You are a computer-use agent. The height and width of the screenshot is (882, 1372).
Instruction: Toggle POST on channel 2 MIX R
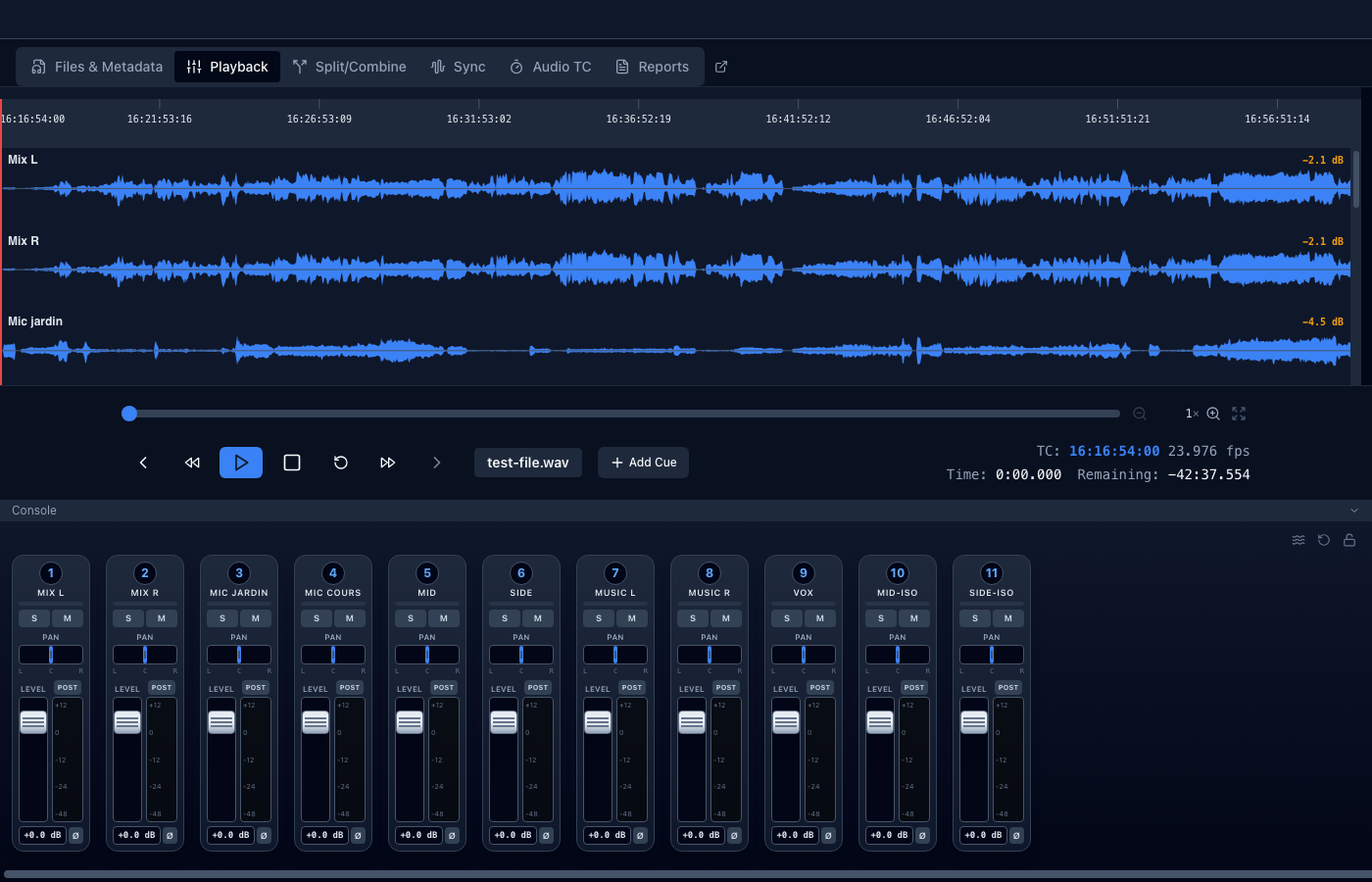coord(162,688)
